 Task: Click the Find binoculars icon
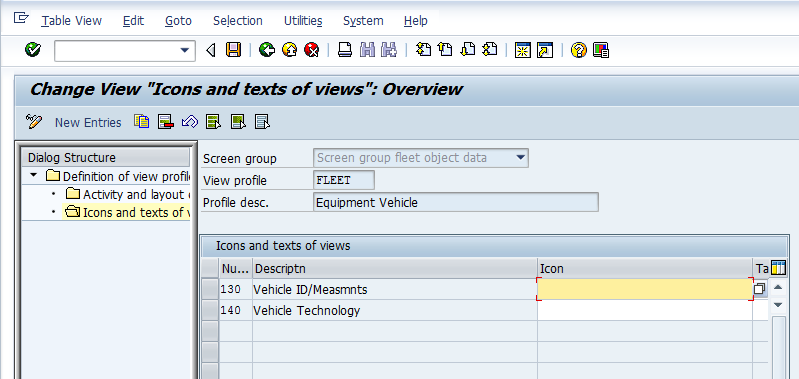point(367,50)
